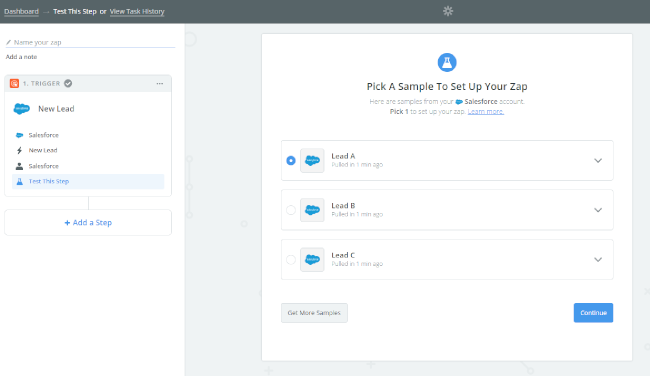Screen dimensions: 650x376
Task: Click the person account icon beside Salesforce
Action: click(19, 166)
